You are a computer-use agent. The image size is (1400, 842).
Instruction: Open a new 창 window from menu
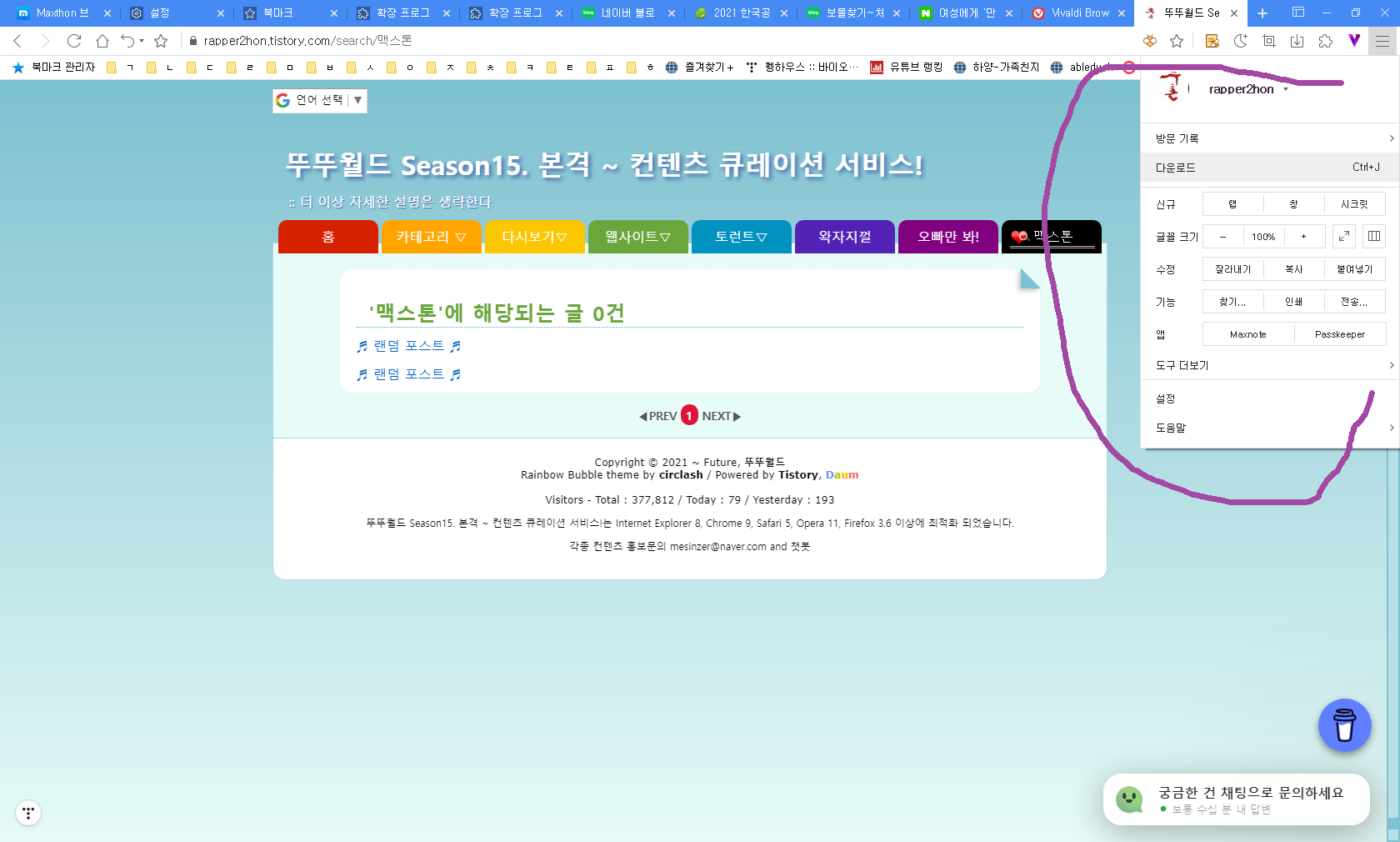[1293, 204]
